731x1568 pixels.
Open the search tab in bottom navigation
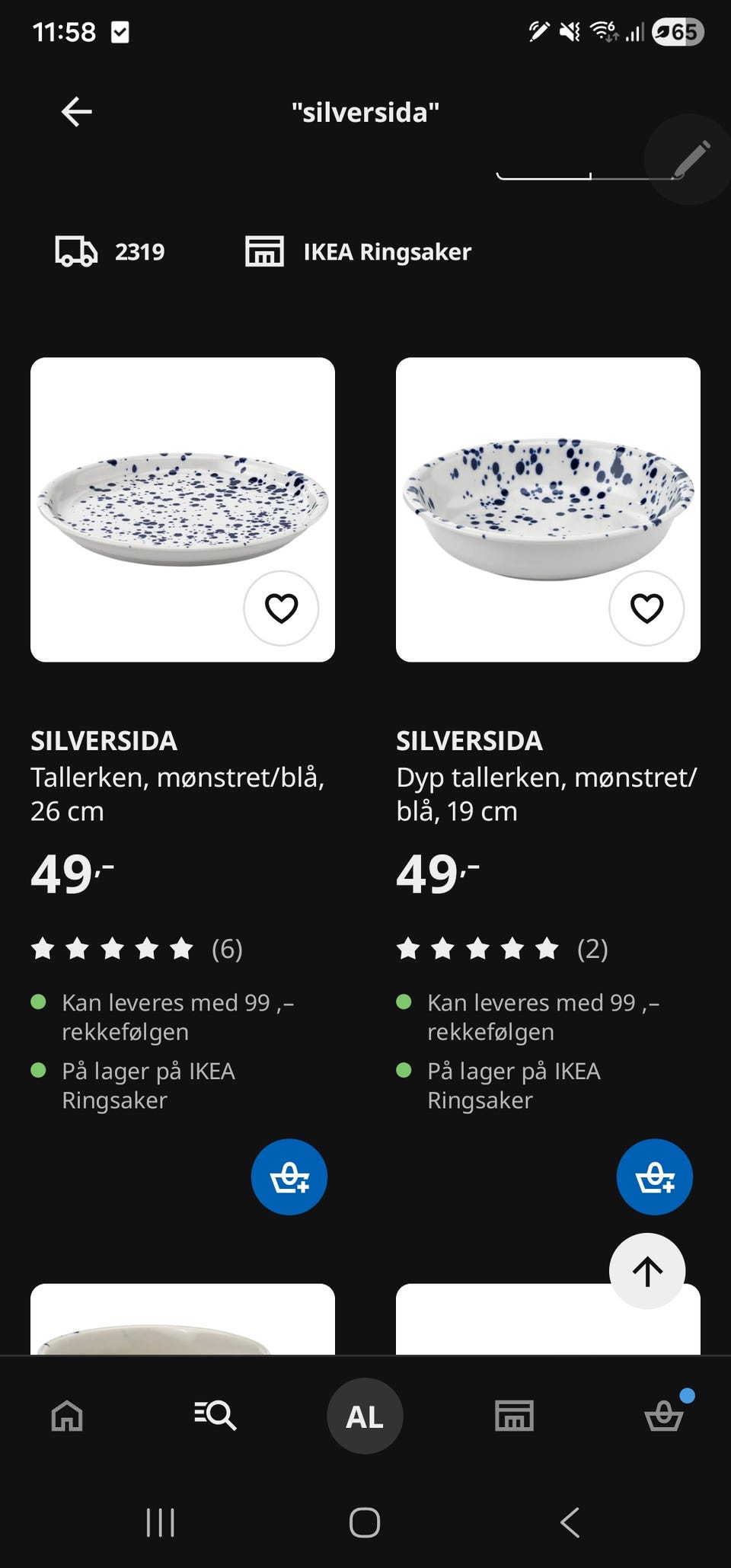[x=215, y=1416]
